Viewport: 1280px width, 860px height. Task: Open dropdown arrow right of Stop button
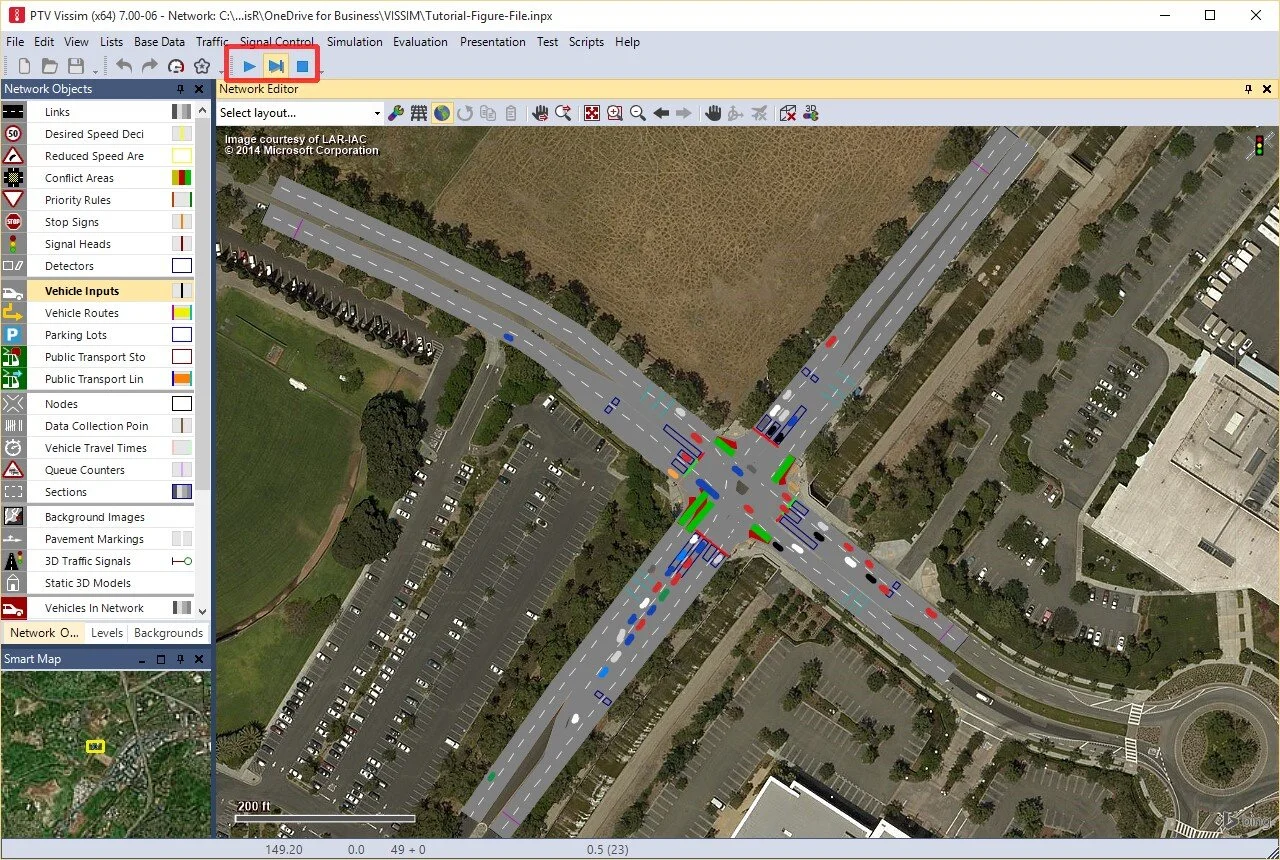[x=321, y=70]
